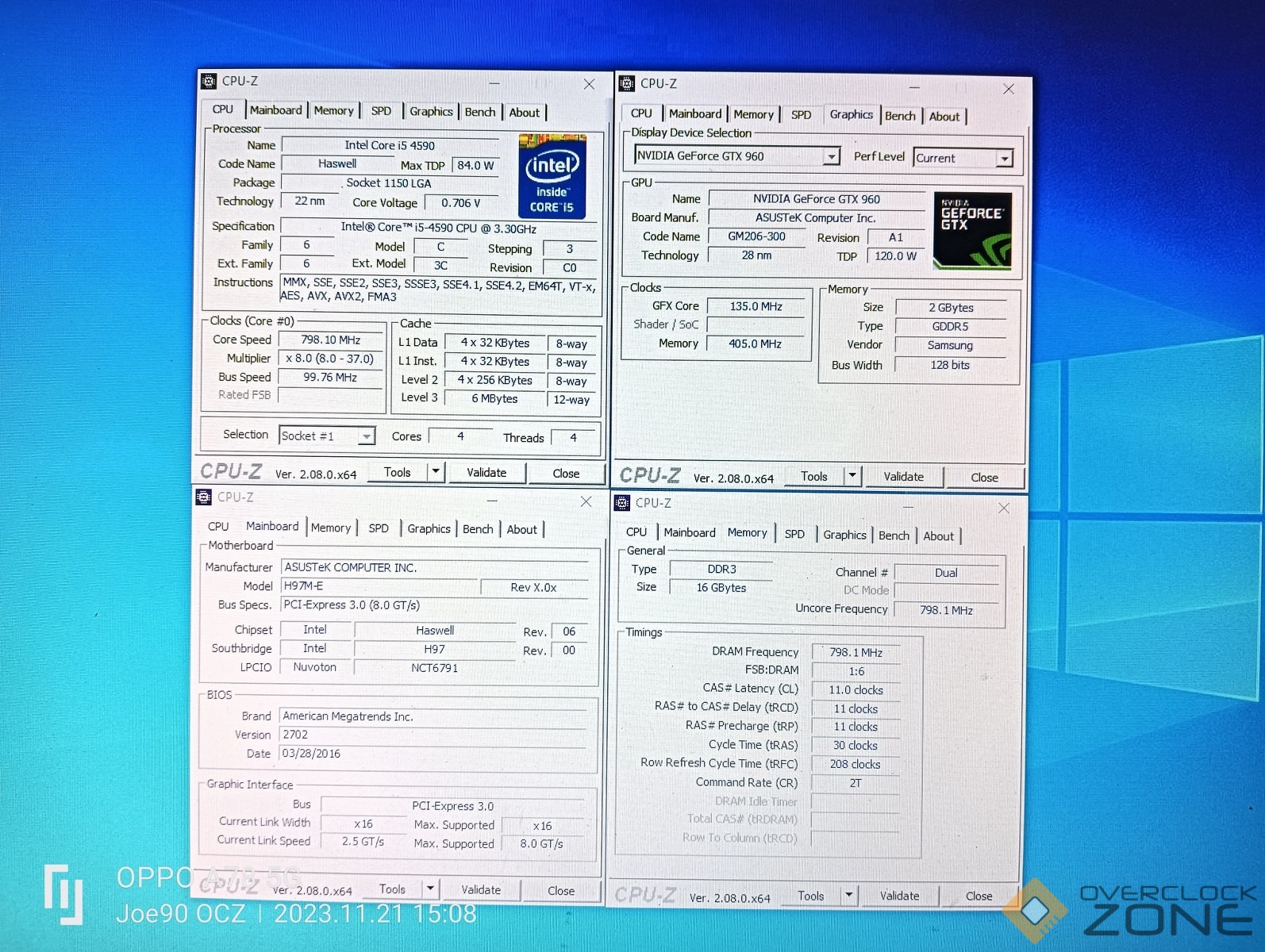The height and width of the screenshot is (952, 1265).
Task: Switch to Mainboard tab in processor window
Action: (275, 110)
